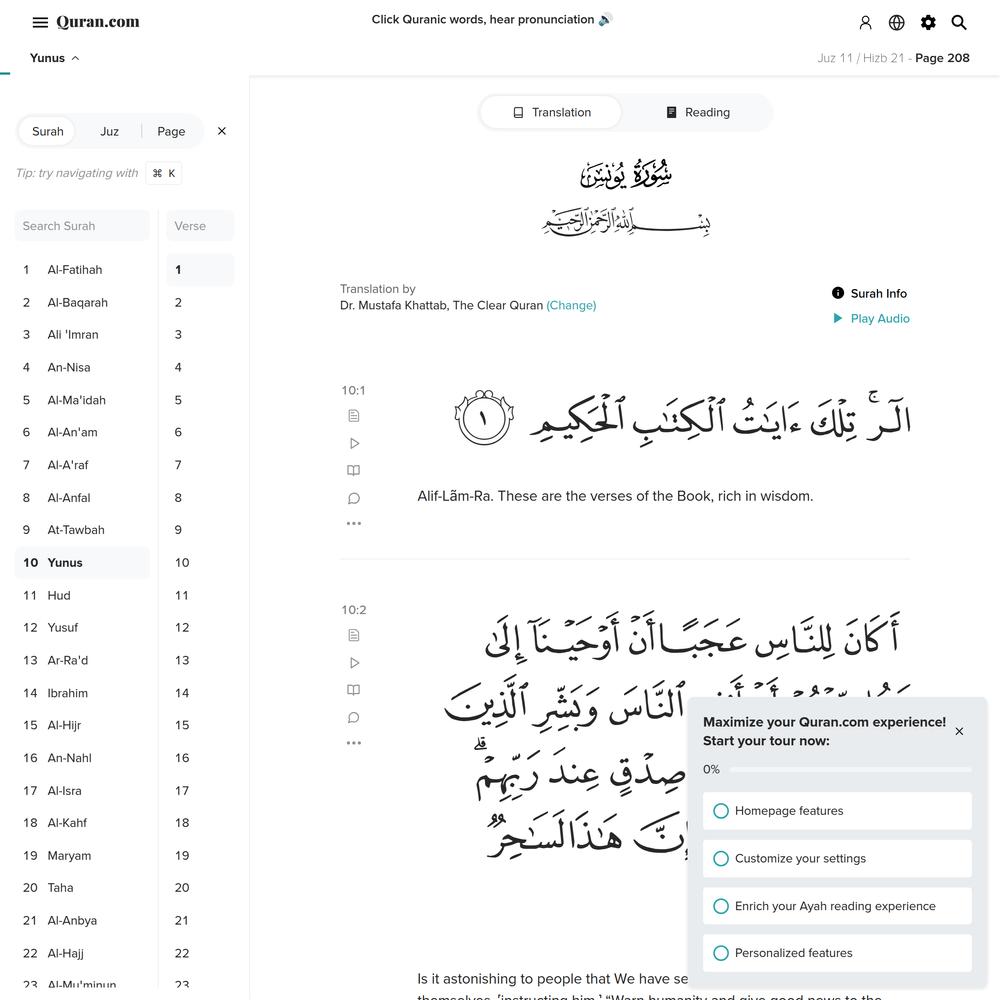The image size is (1000, 1000).
Task: Open the user profile icon
Action: 865,23
